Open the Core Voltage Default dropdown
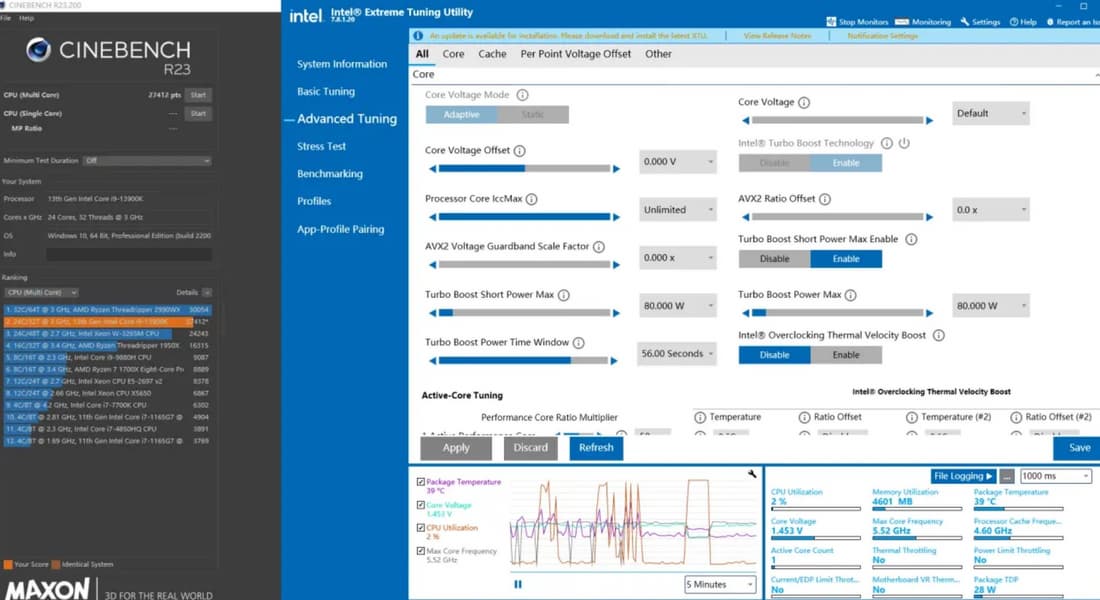Viewport: 1100px width, 600px height. (991, 113)
